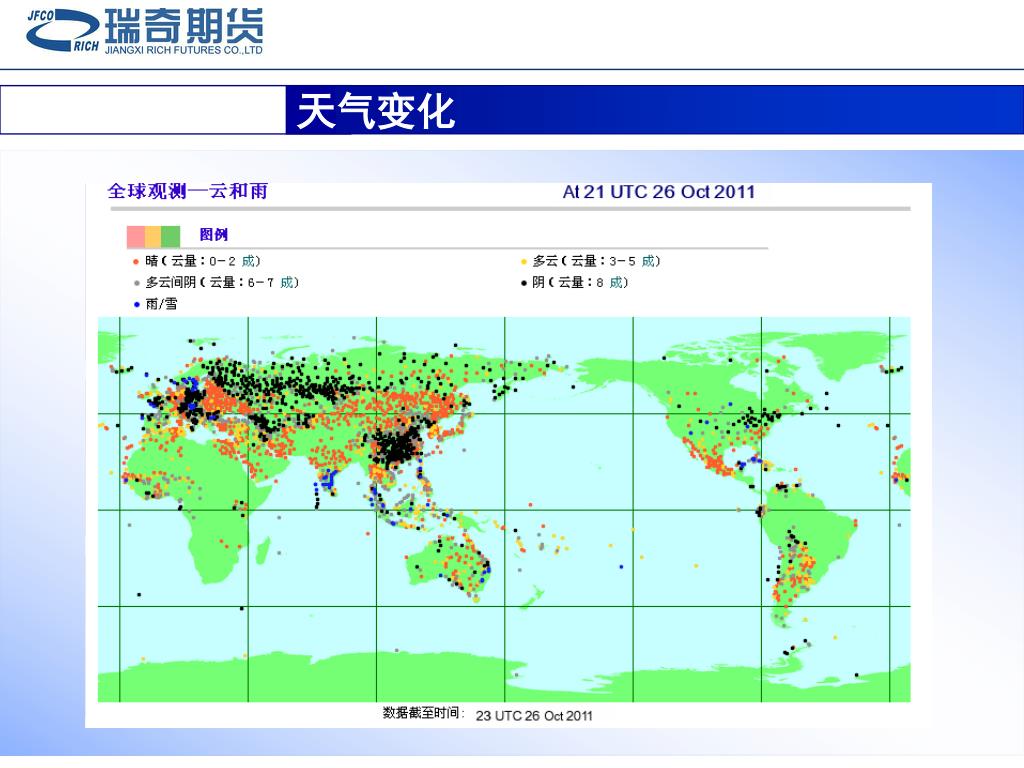Click the yellow dot next to 多云

(x=524, y=262)
